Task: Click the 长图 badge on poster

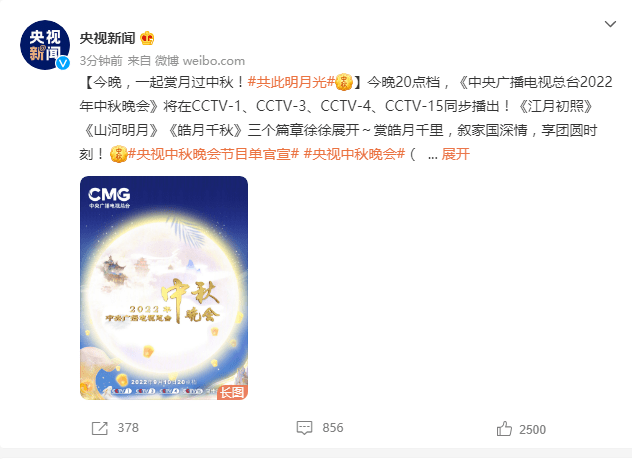Action: 232,392
